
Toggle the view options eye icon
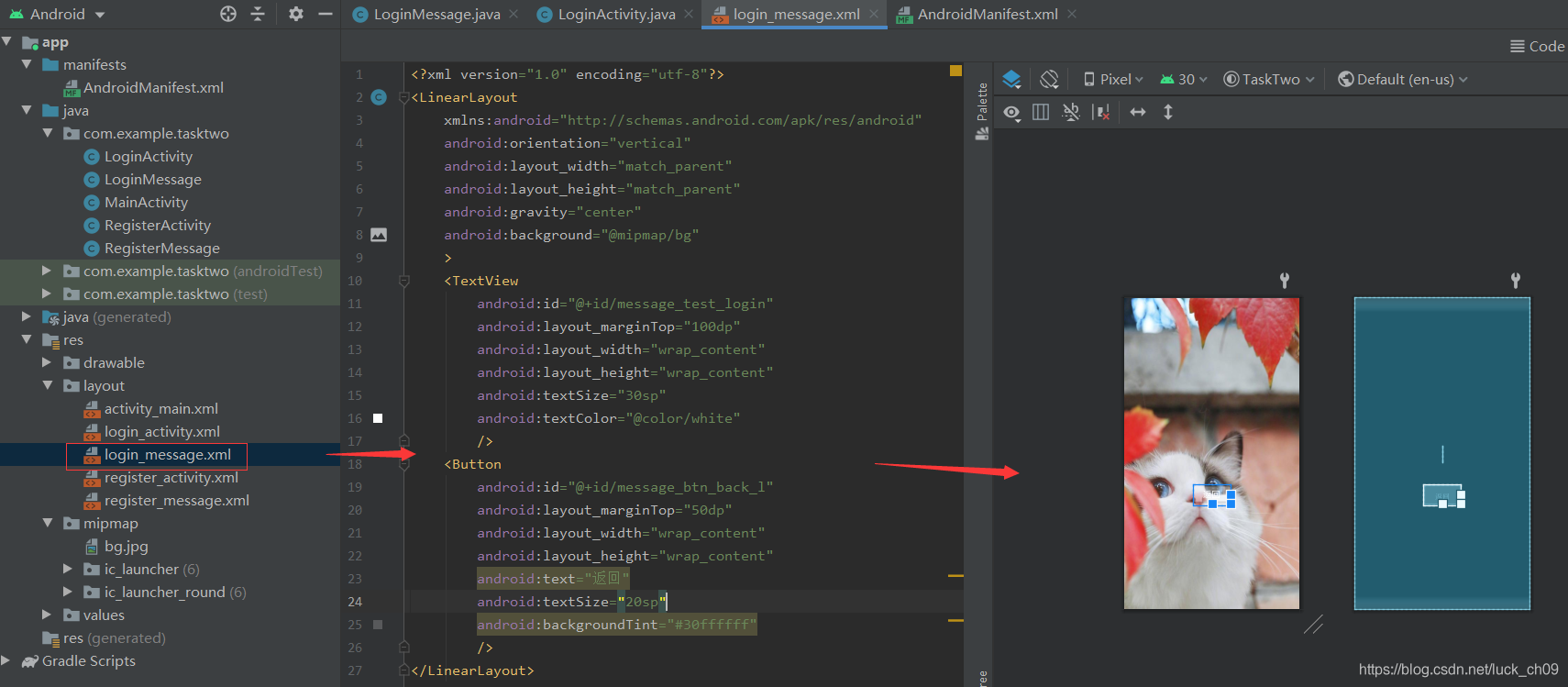pyautogui.click(x=1011, y=112)
